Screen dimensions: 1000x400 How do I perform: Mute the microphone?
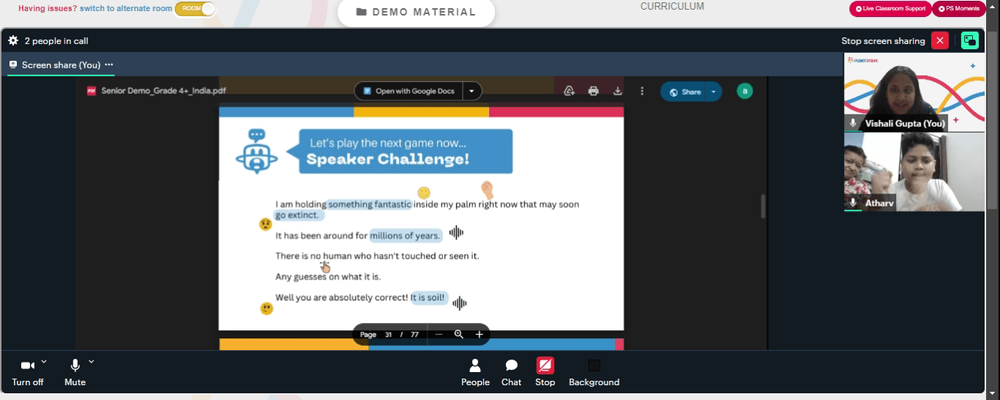pos(75,372)
